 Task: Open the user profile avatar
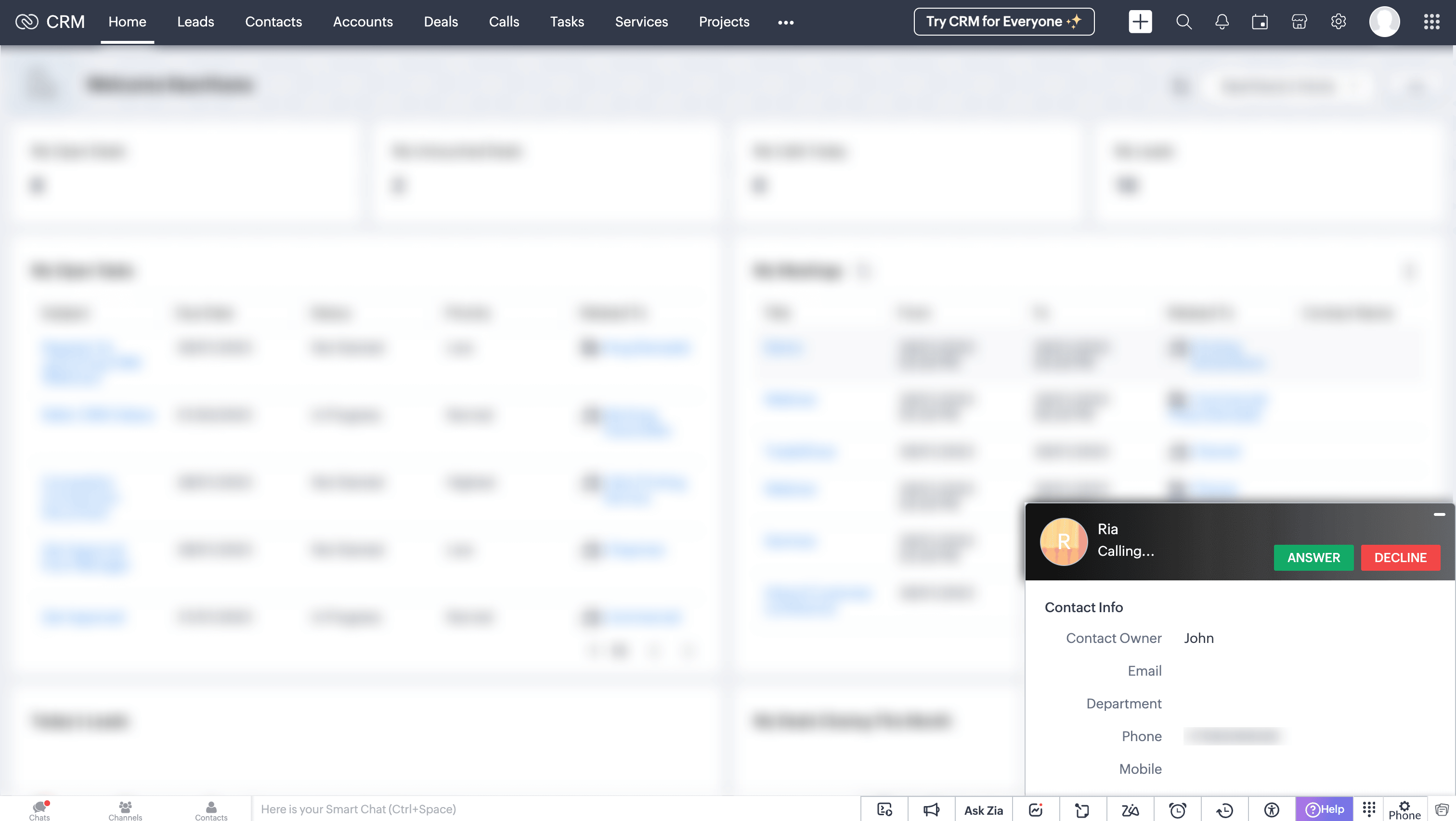coord(1384,22)
